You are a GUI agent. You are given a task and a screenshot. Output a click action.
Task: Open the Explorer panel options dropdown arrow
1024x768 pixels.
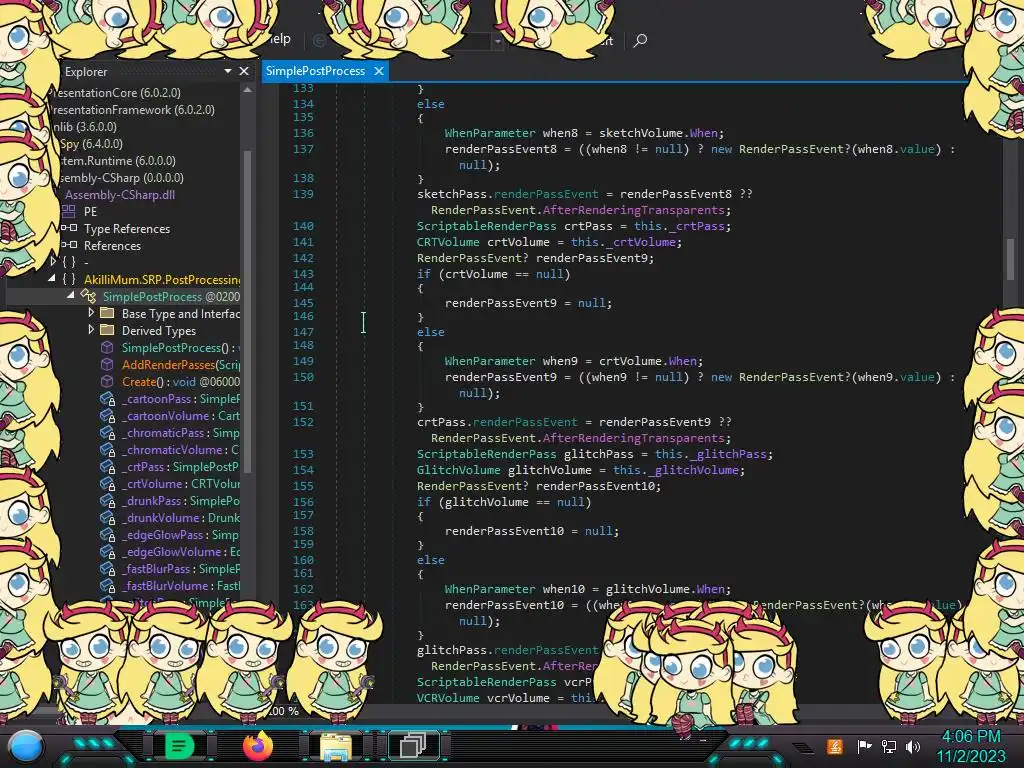(227, 71)
